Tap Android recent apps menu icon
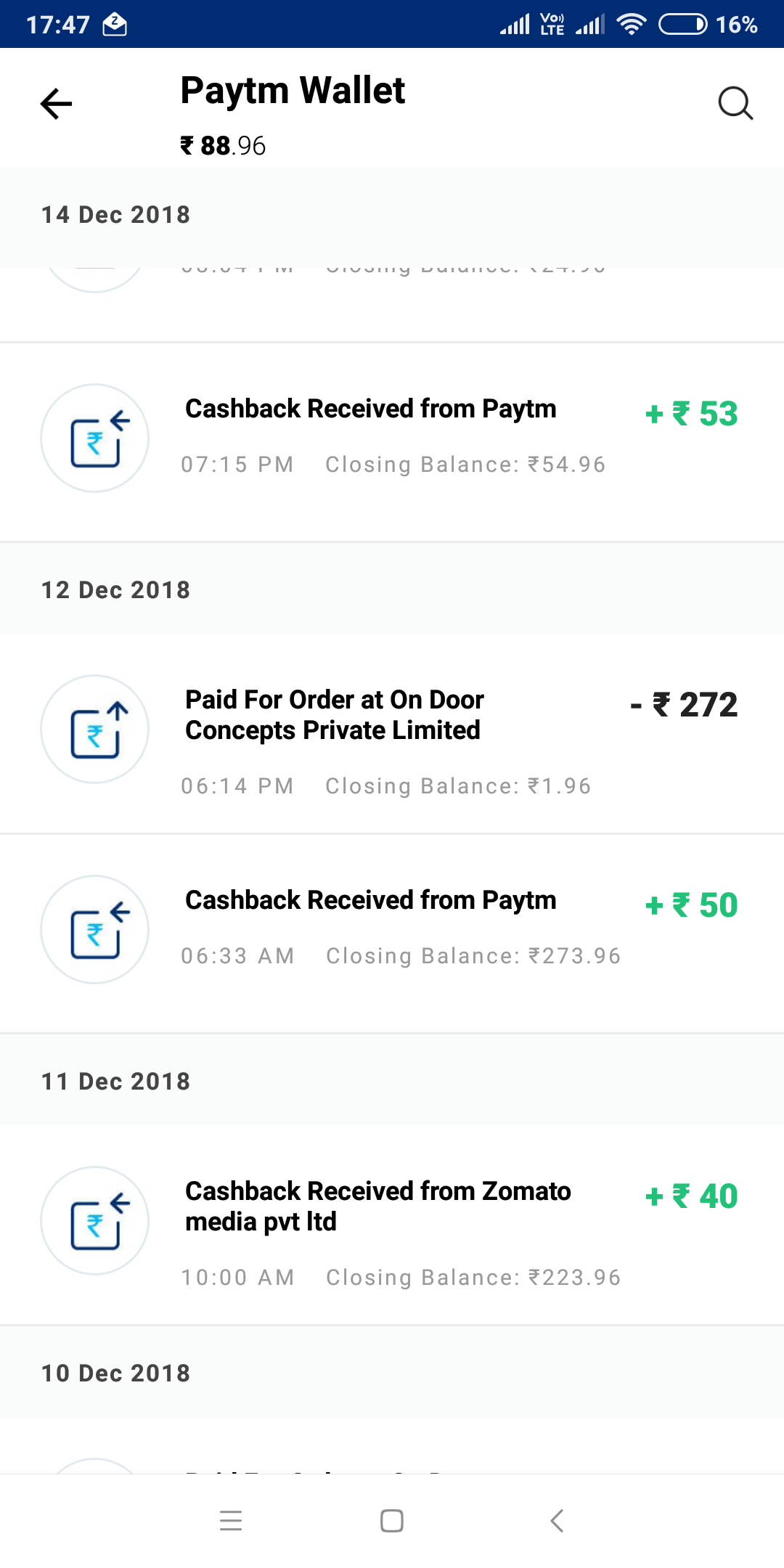This screenshot has width=784, height=1568. coord(231,1520)
